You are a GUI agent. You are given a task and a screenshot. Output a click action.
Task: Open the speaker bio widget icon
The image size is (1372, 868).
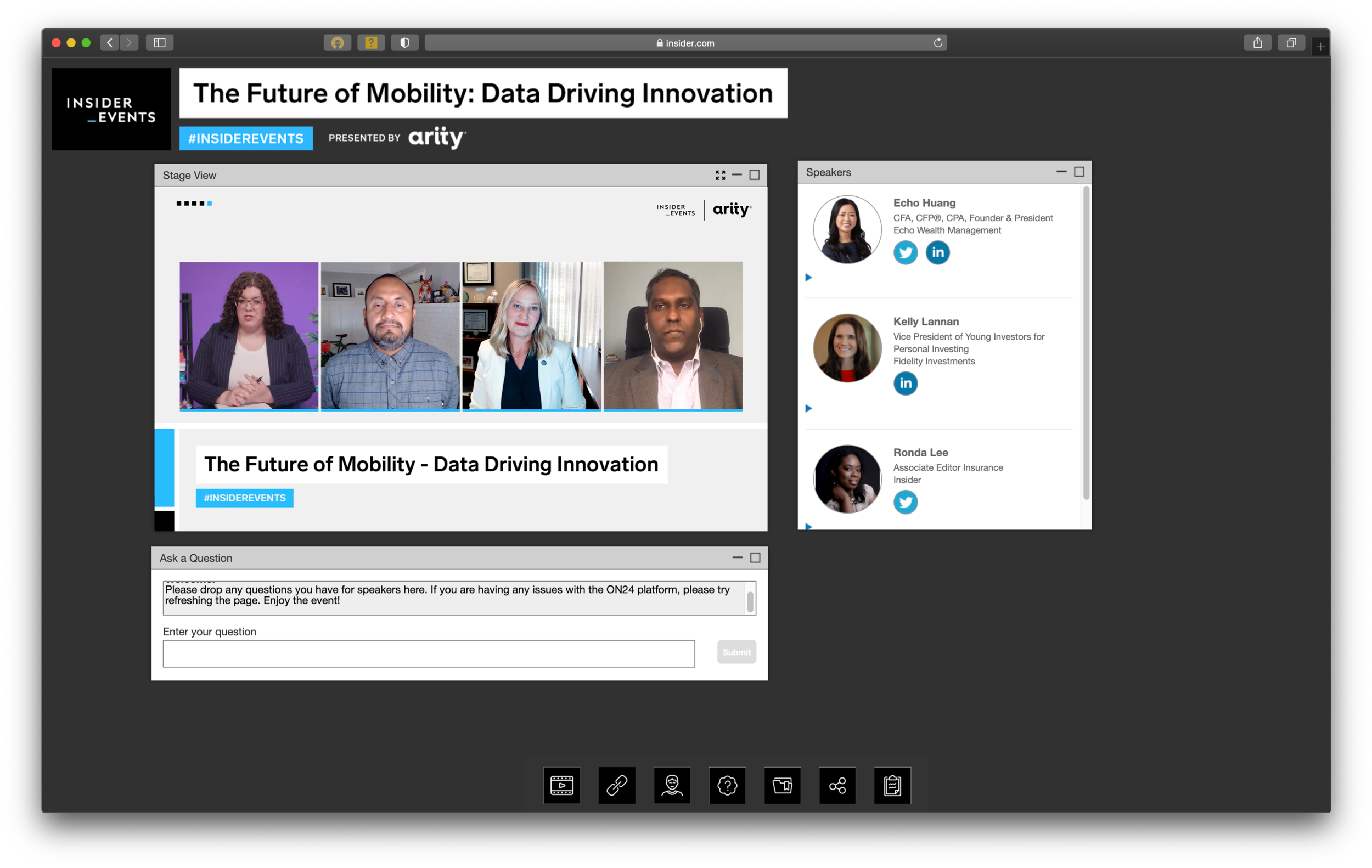coord(672,785)
